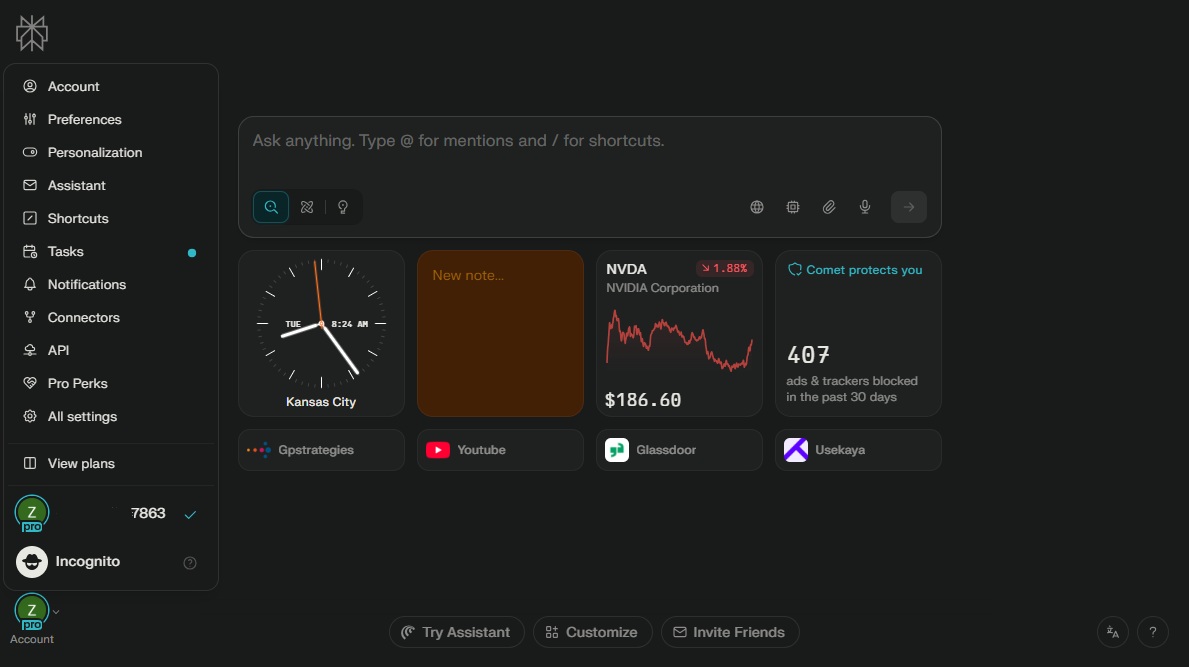Switch to Labs mode lightbulb toggle
1189x667 pixels.
click(343, 207)
